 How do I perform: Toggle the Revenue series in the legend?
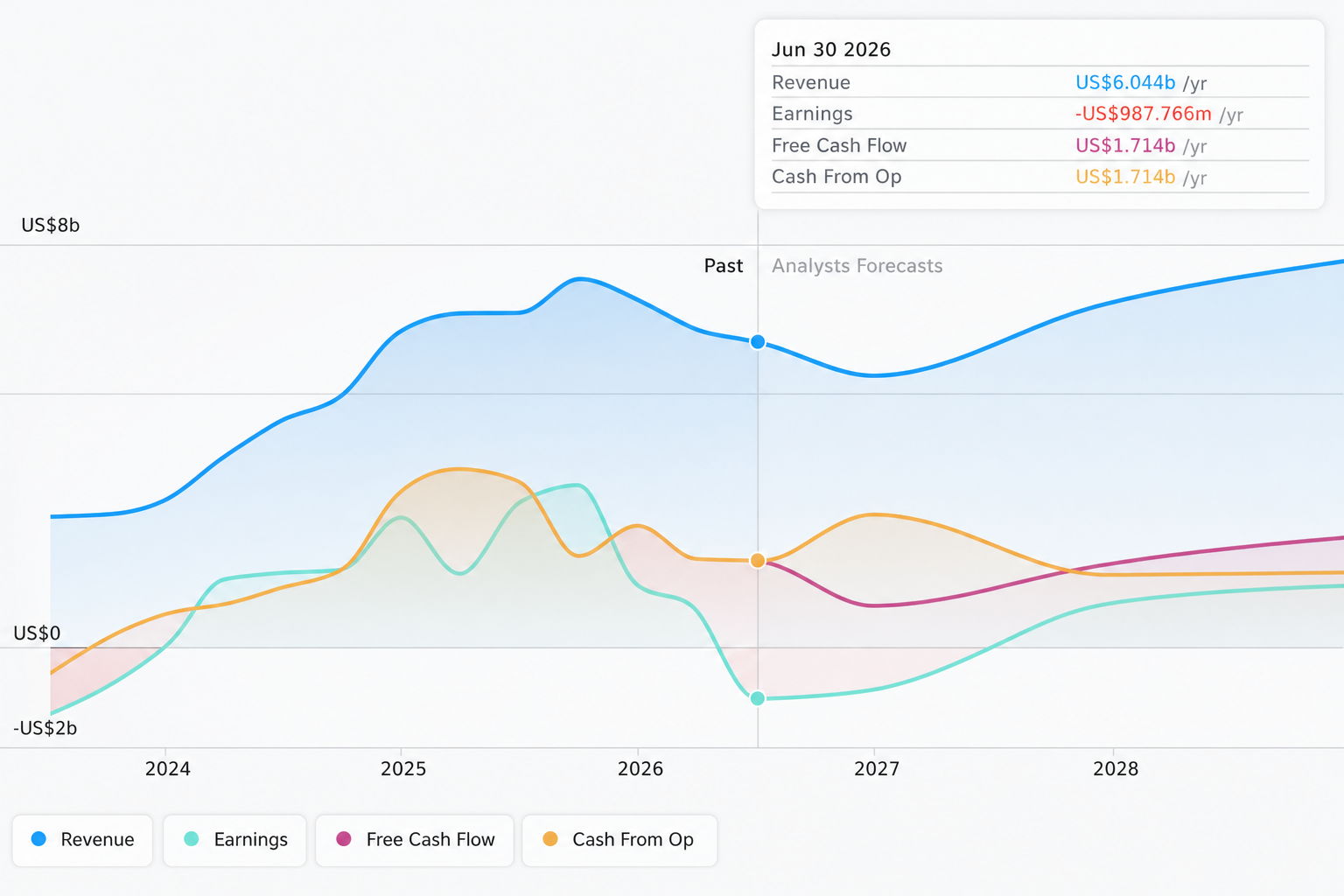pos(82,840)
